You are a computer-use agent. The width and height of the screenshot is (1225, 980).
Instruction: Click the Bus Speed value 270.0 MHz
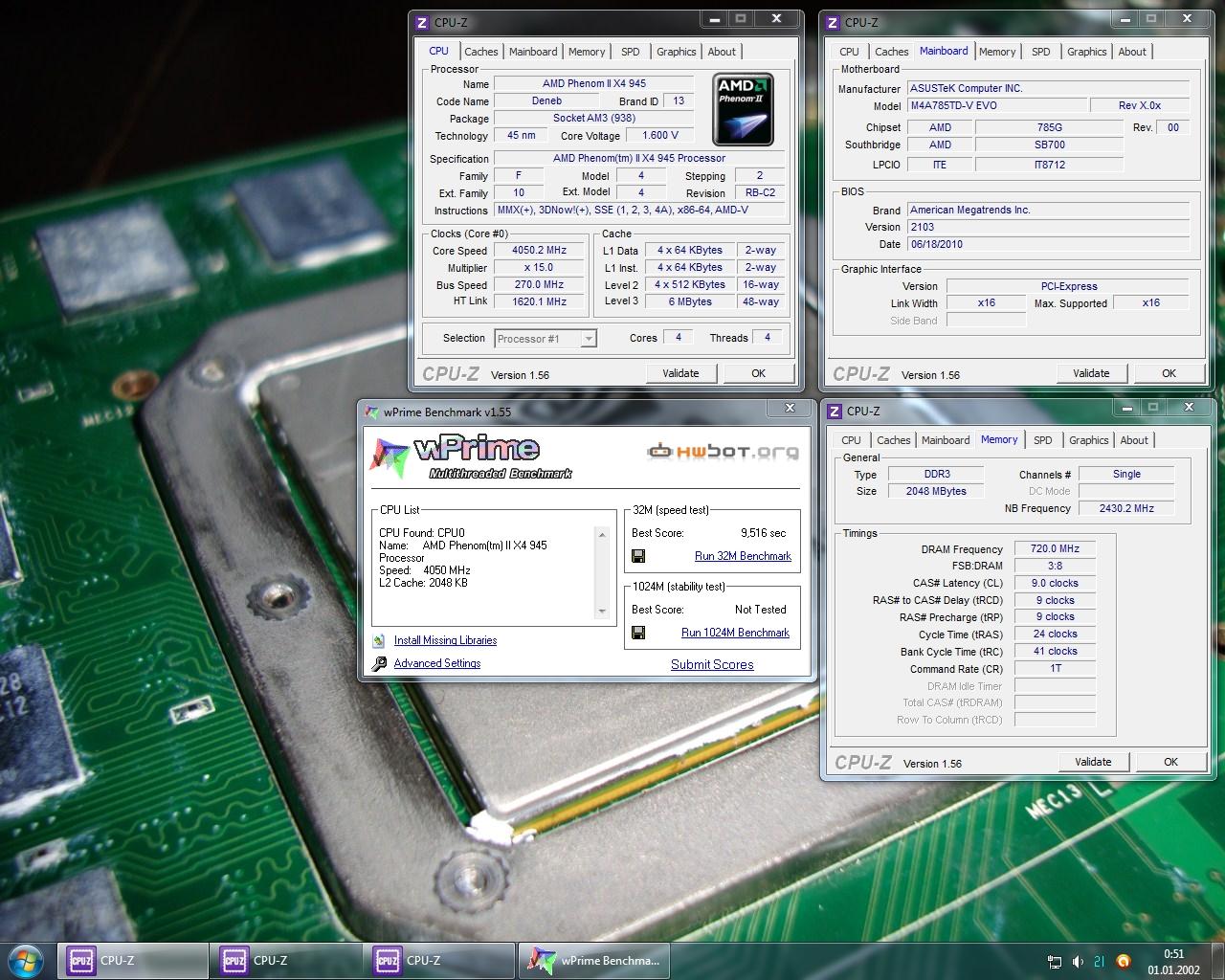pyautogui.click(x=539, y=284)
